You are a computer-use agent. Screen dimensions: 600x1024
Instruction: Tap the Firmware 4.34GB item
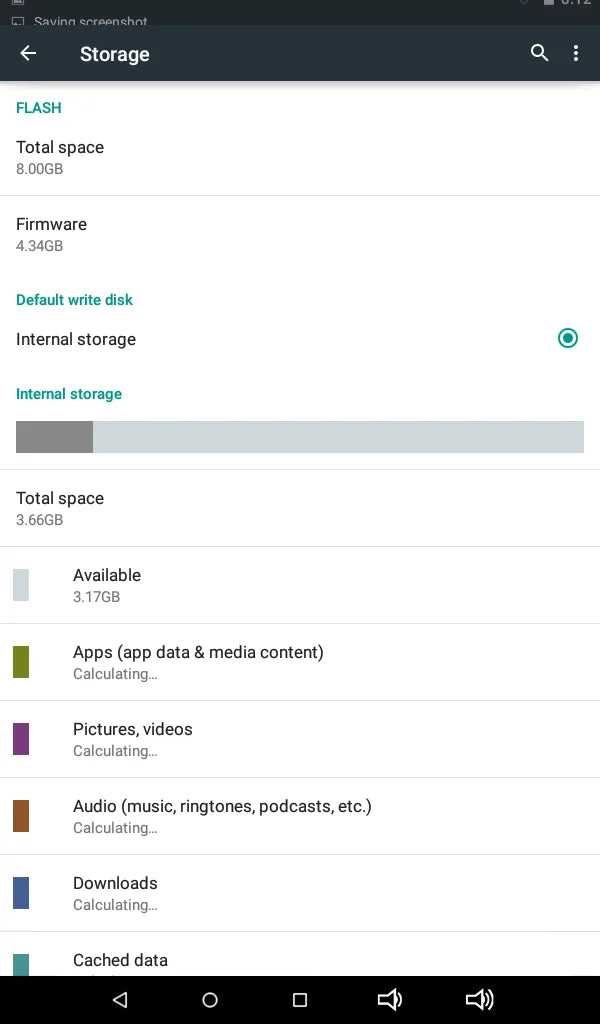click(300, 234)
